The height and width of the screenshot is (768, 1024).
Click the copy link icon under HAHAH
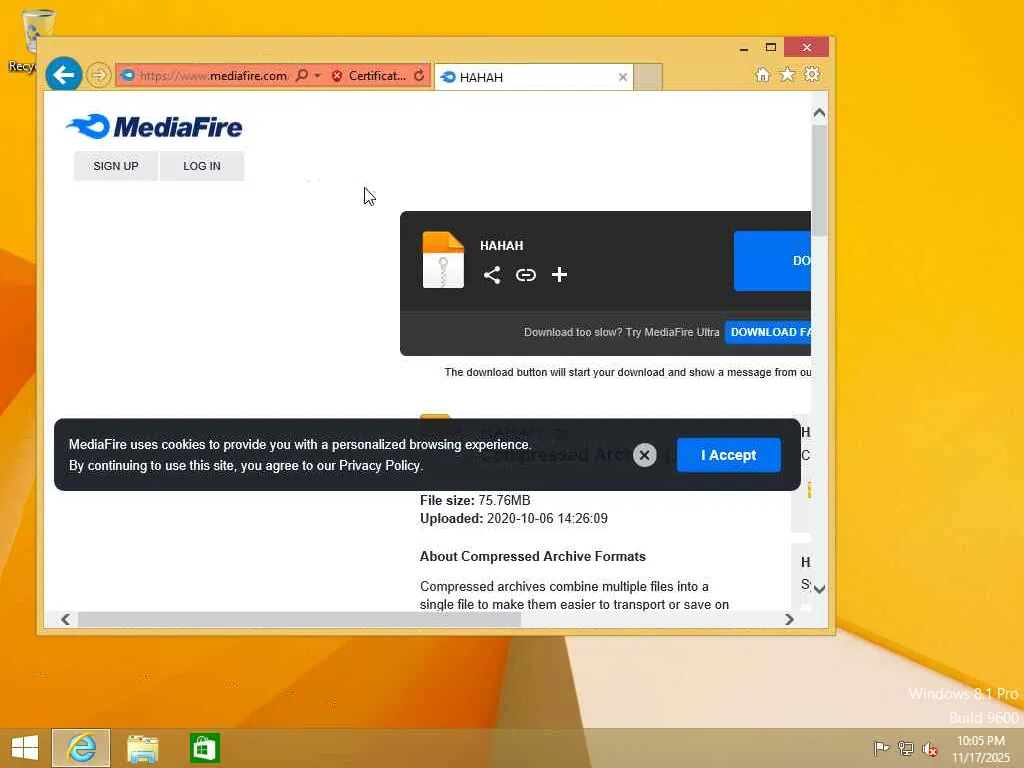(526, 275)
